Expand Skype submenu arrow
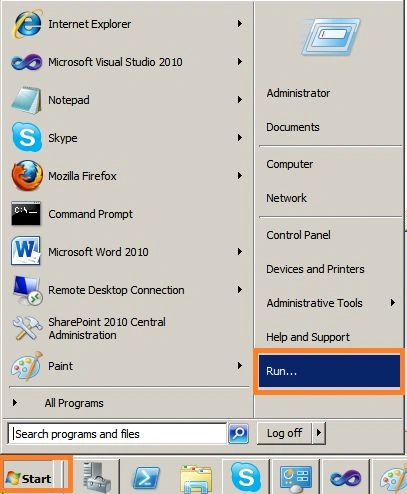The image size is (407, 494). coord(240,137)
